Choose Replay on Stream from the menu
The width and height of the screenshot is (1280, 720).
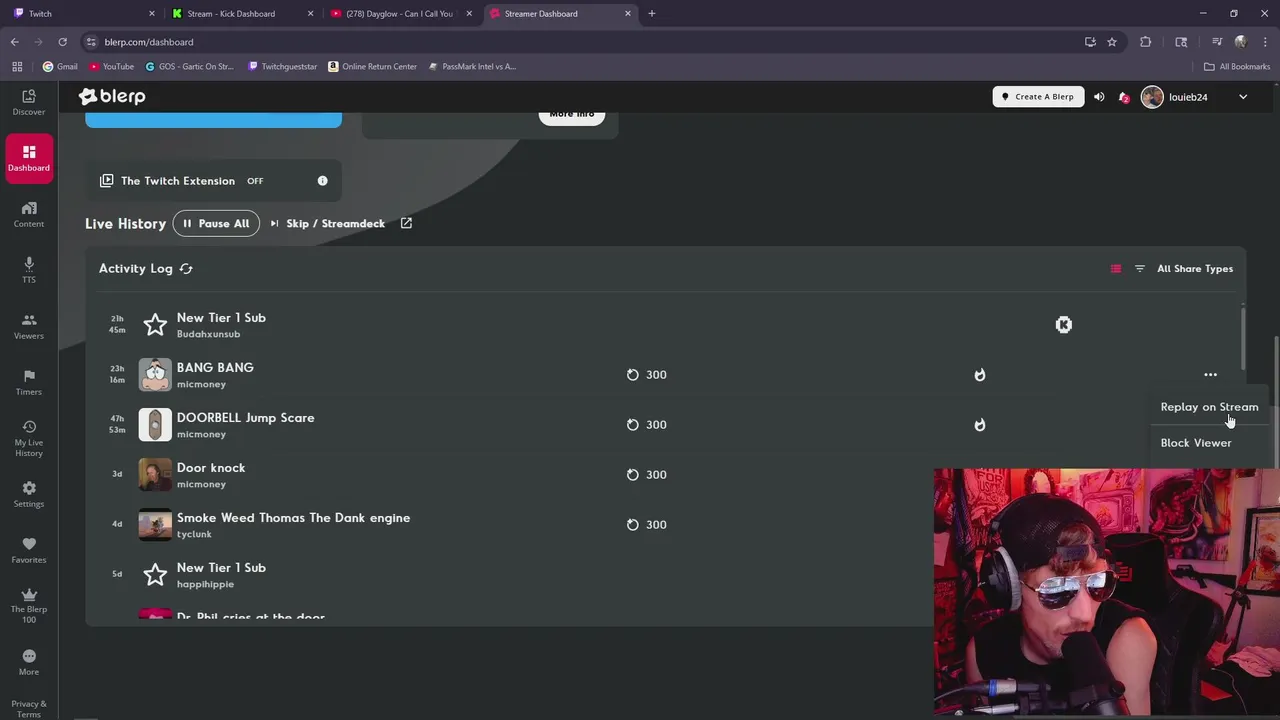click(1209, 407)
